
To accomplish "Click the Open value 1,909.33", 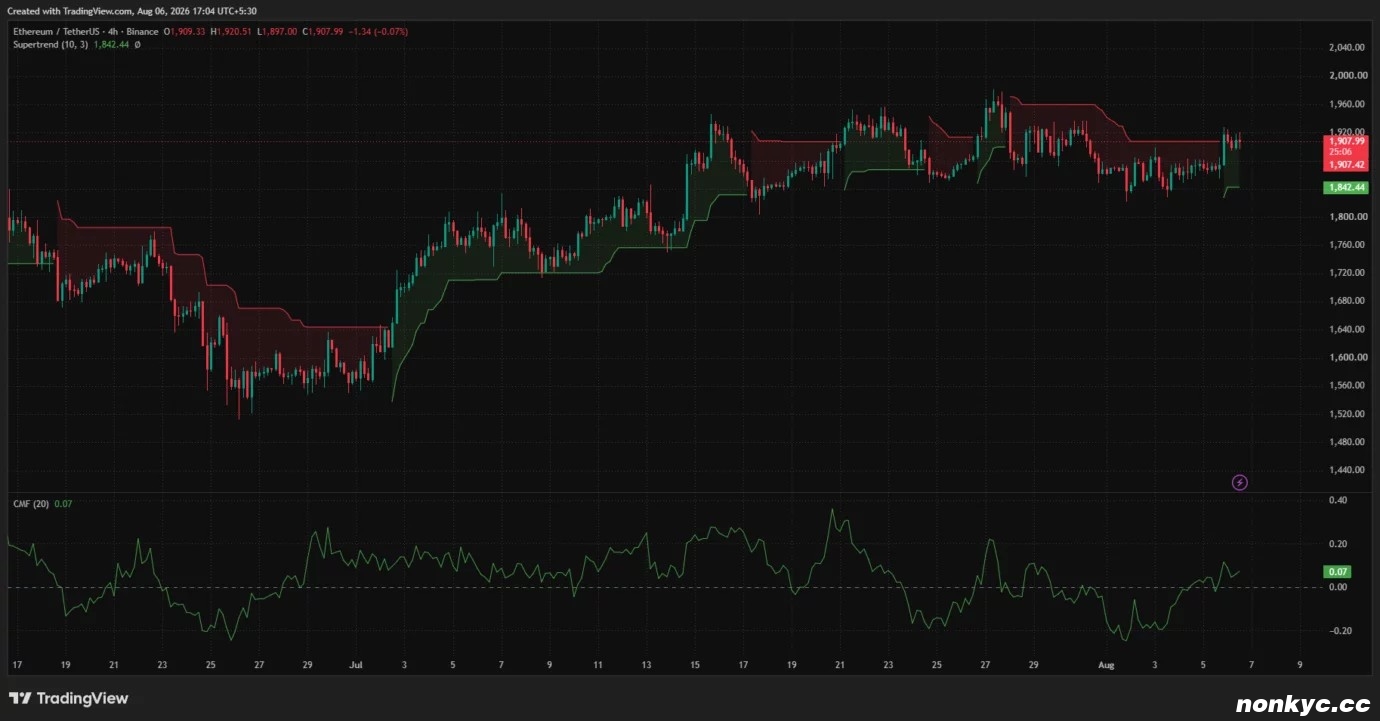I will (187, 32).
